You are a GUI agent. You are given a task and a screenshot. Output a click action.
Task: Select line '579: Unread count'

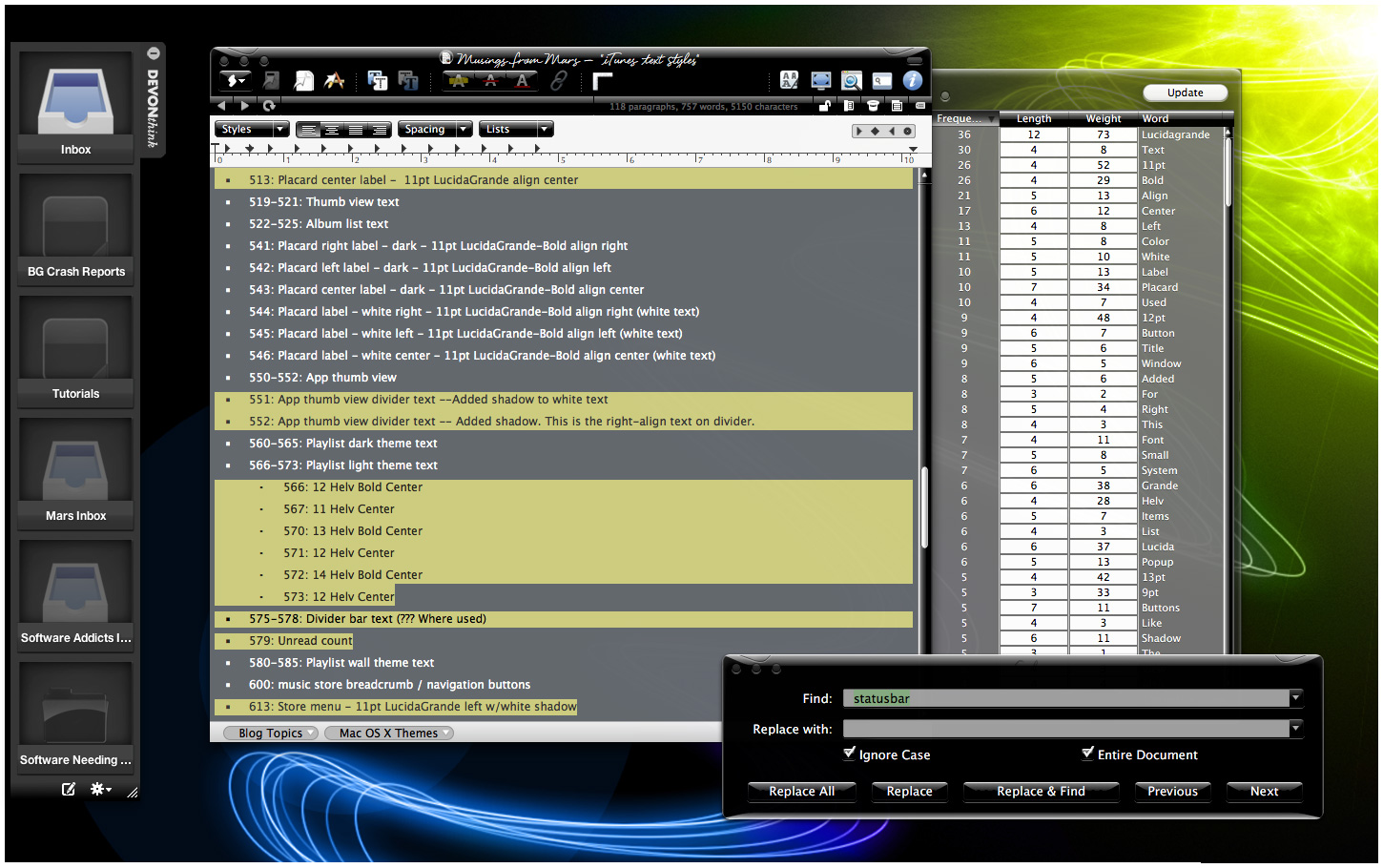(300, 641)
